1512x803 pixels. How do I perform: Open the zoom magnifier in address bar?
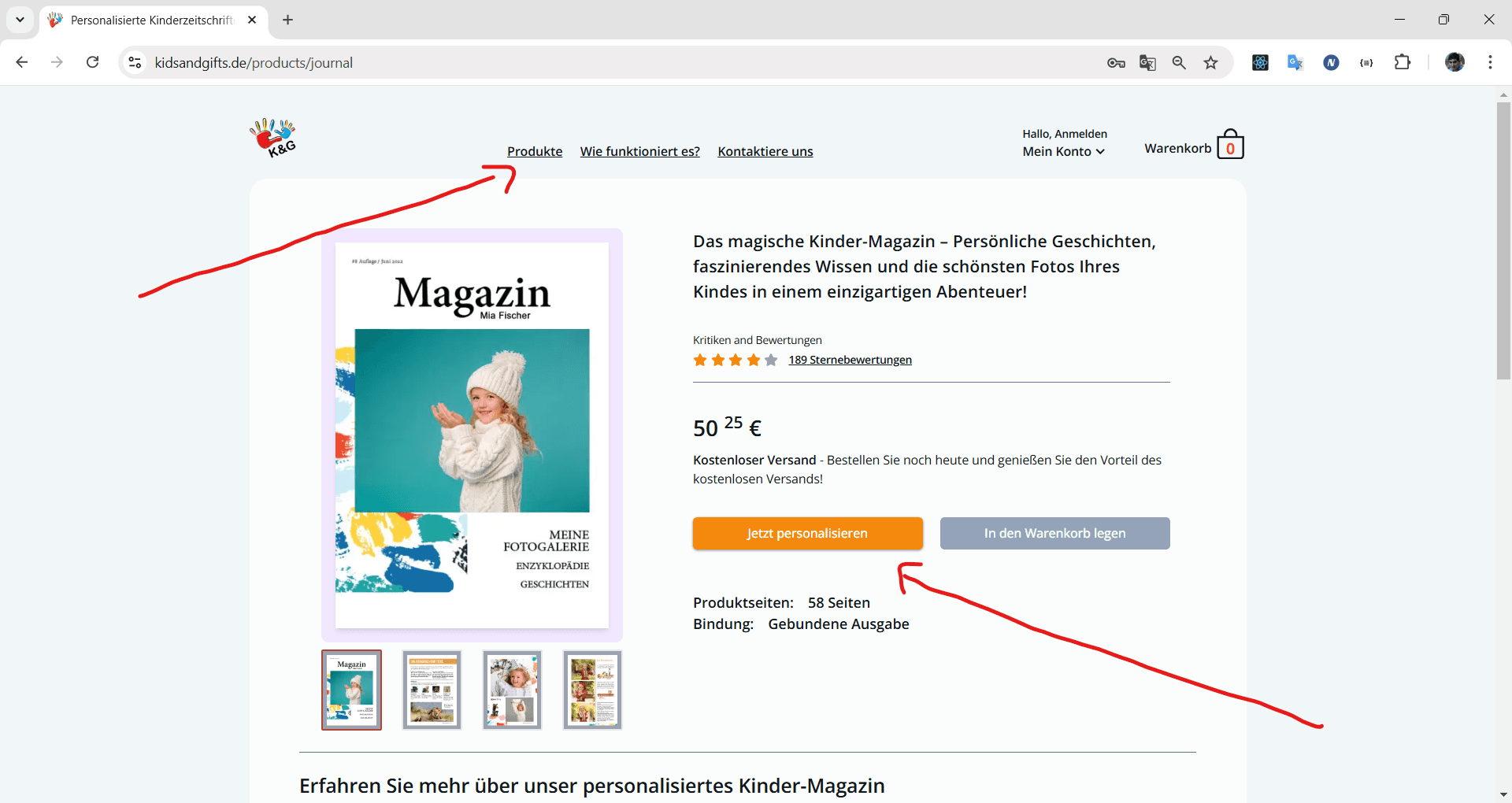coord(1179,62)
